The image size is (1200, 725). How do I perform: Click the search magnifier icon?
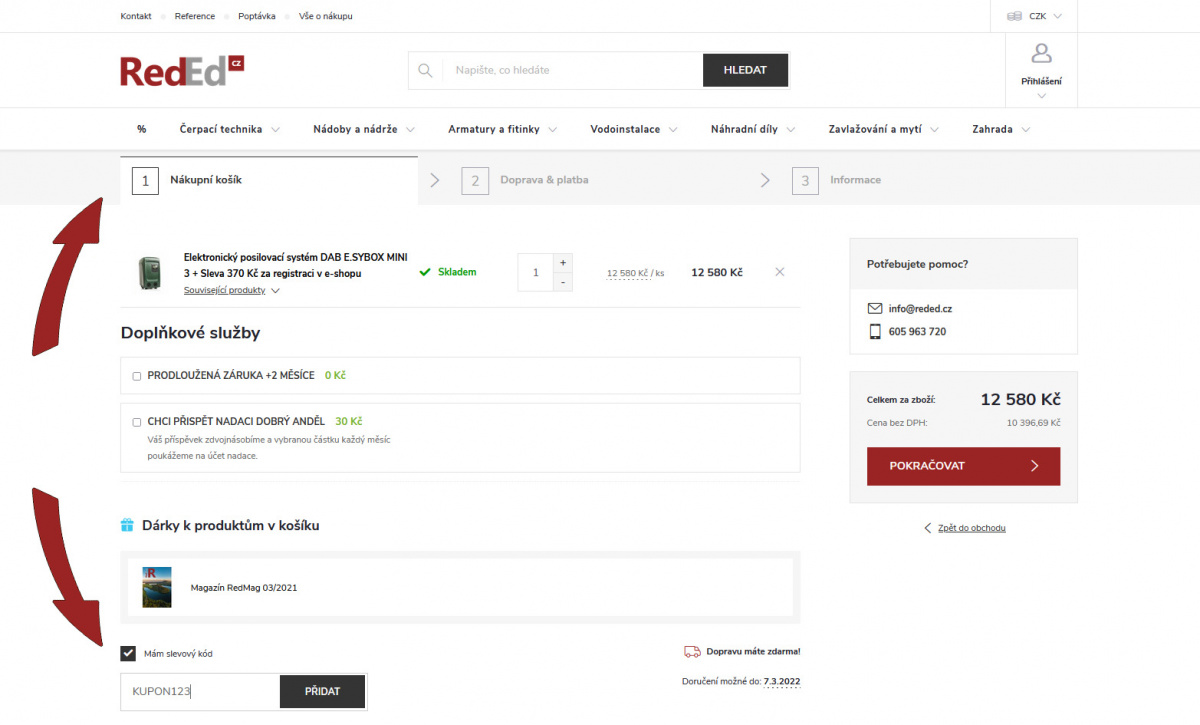click(425, 70)
